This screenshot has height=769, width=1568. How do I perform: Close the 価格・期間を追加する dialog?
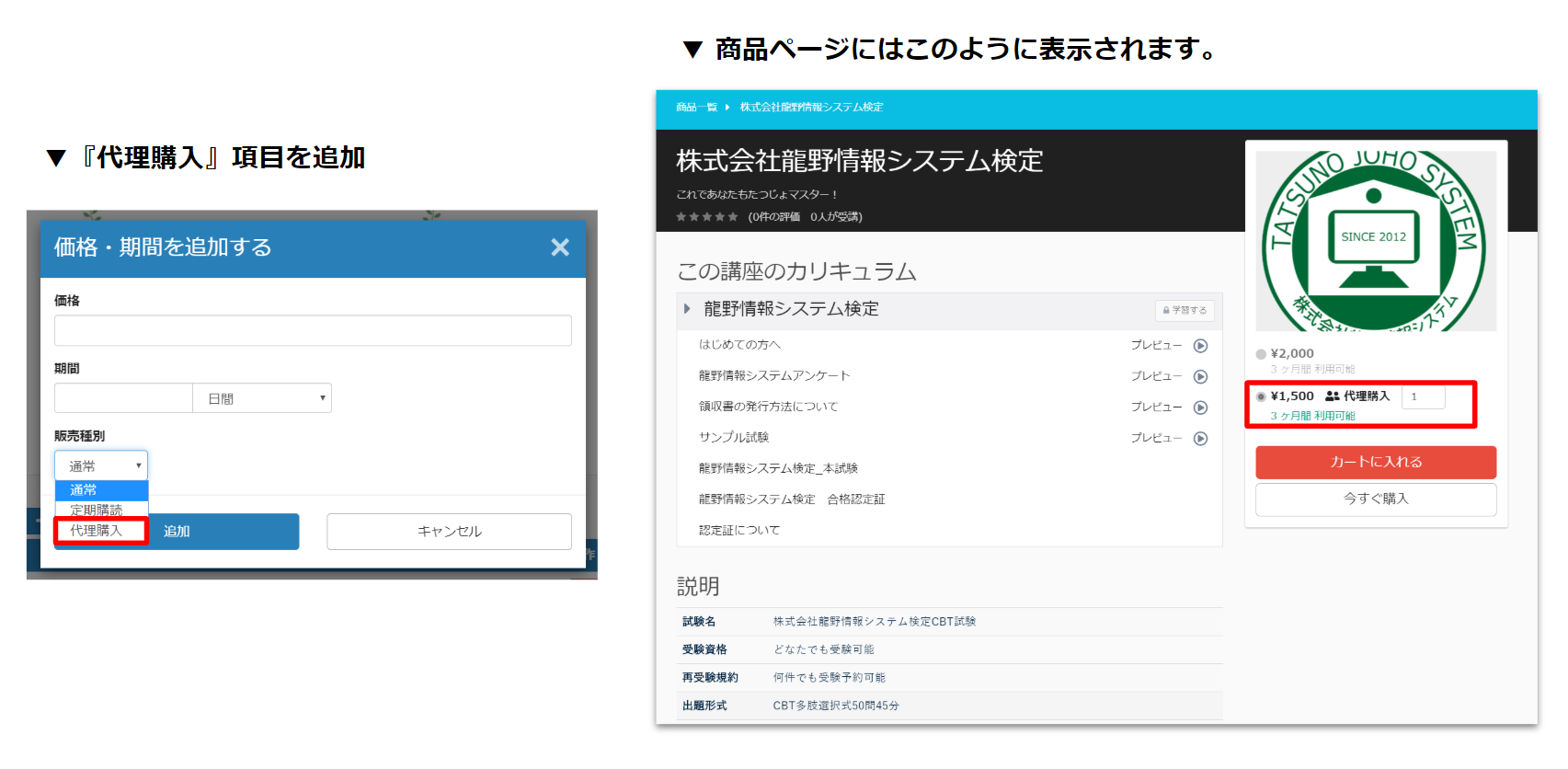(560, 247)
